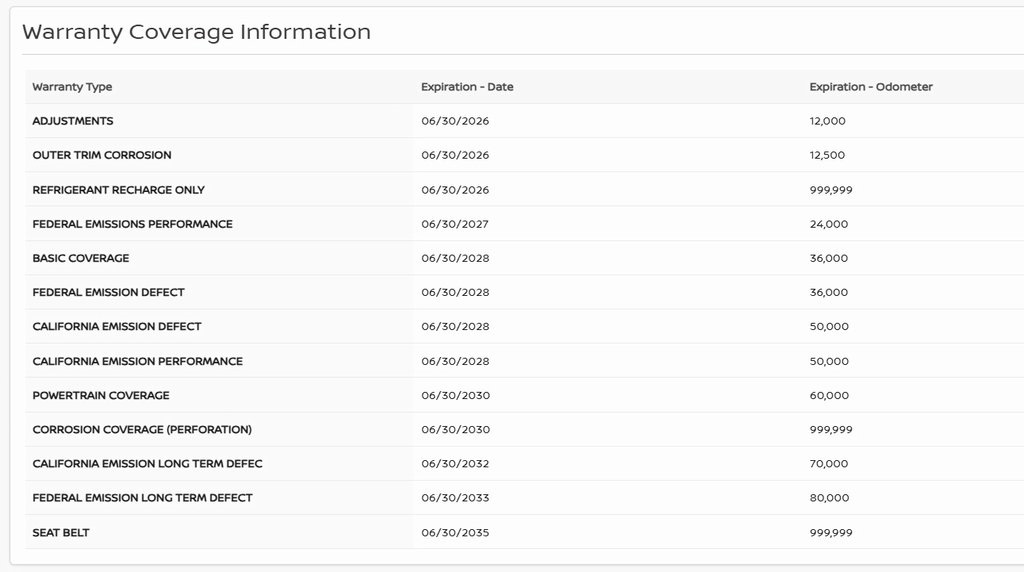Click FEDERAL EMISSIONS PERFORMANCE warranty type
1024x572 pixels.
132,224
